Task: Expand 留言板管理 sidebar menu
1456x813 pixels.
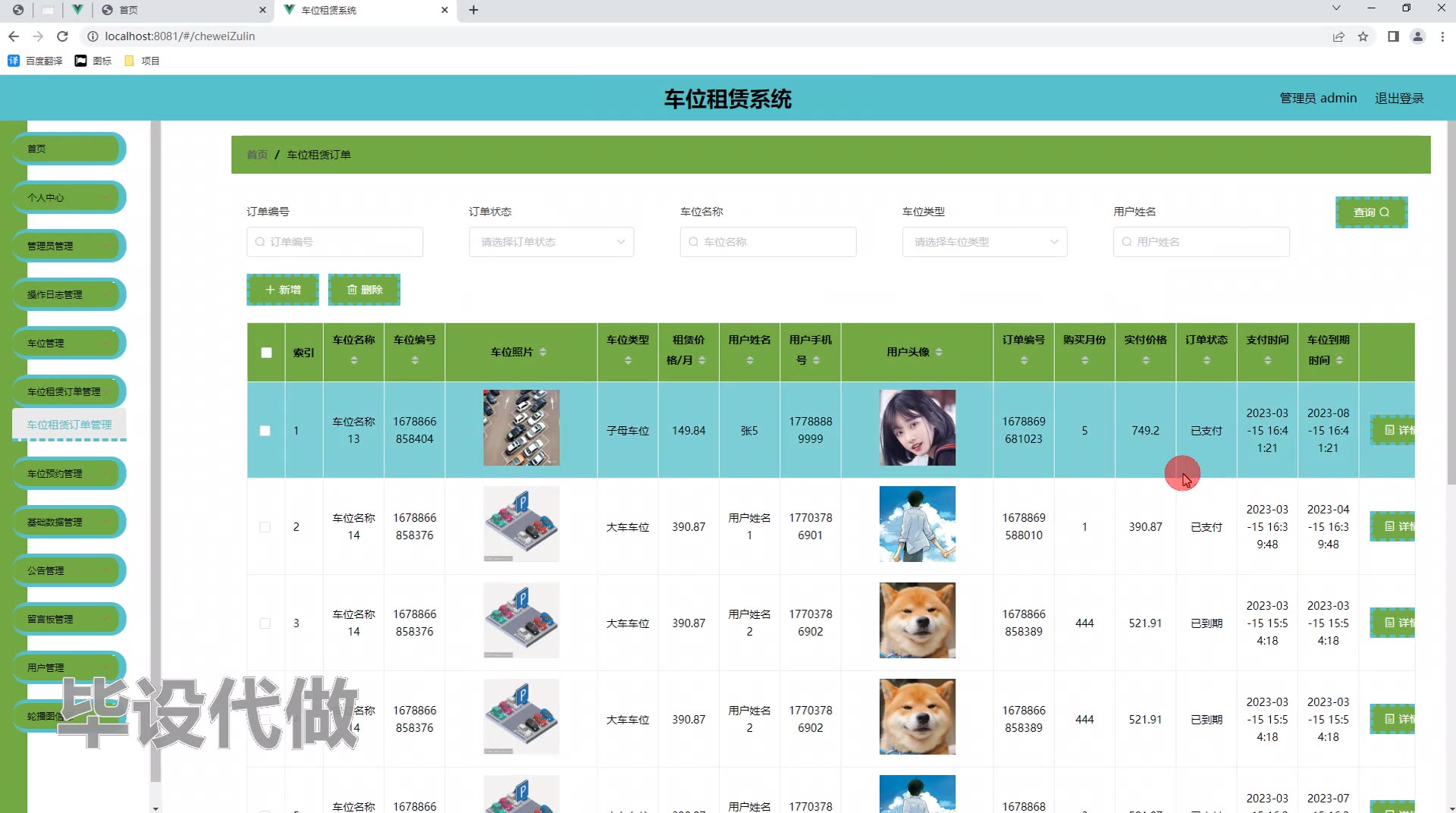Action: tap(69, 619)
